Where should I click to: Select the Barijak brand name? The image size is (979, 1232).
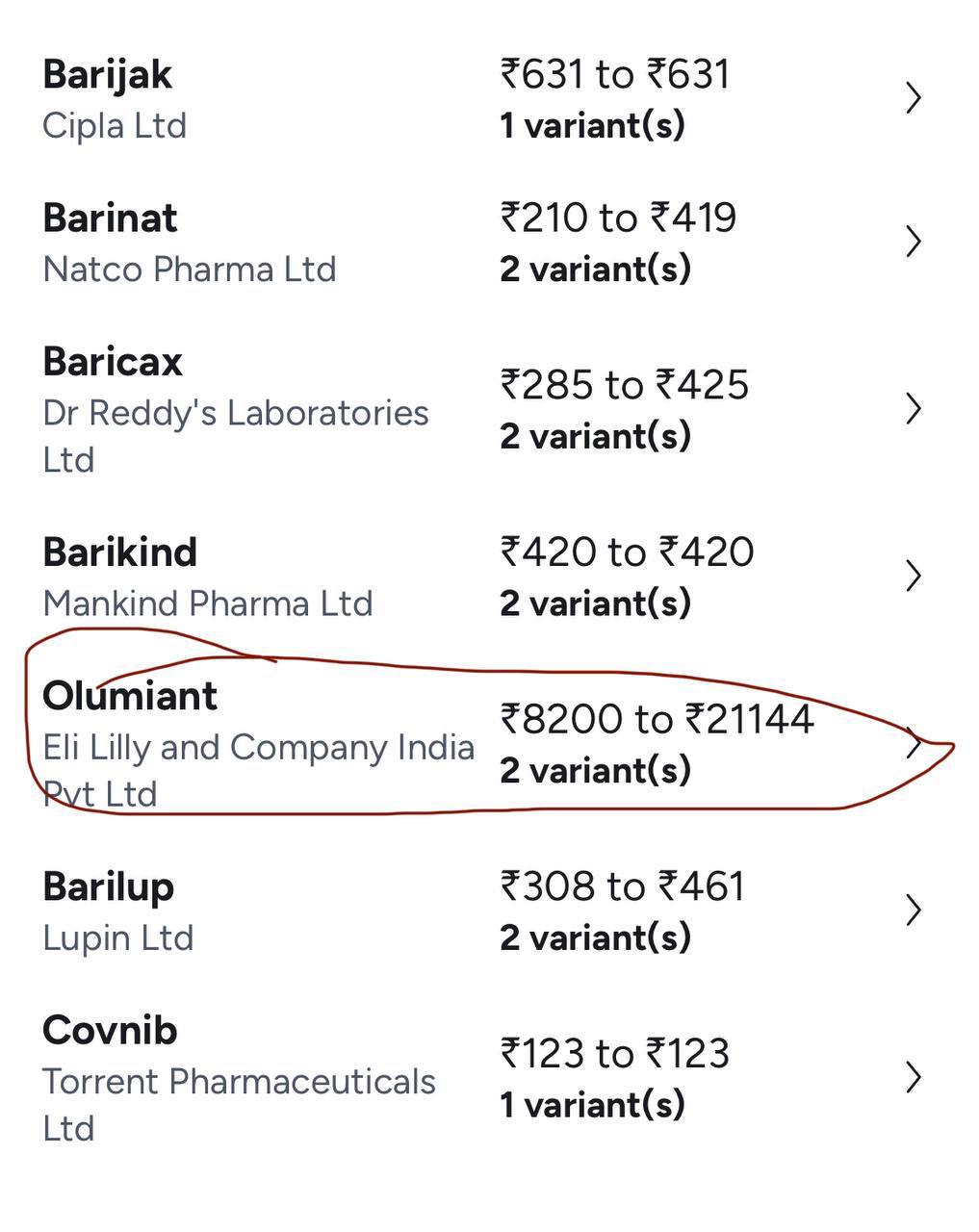[x=107, y=75]
